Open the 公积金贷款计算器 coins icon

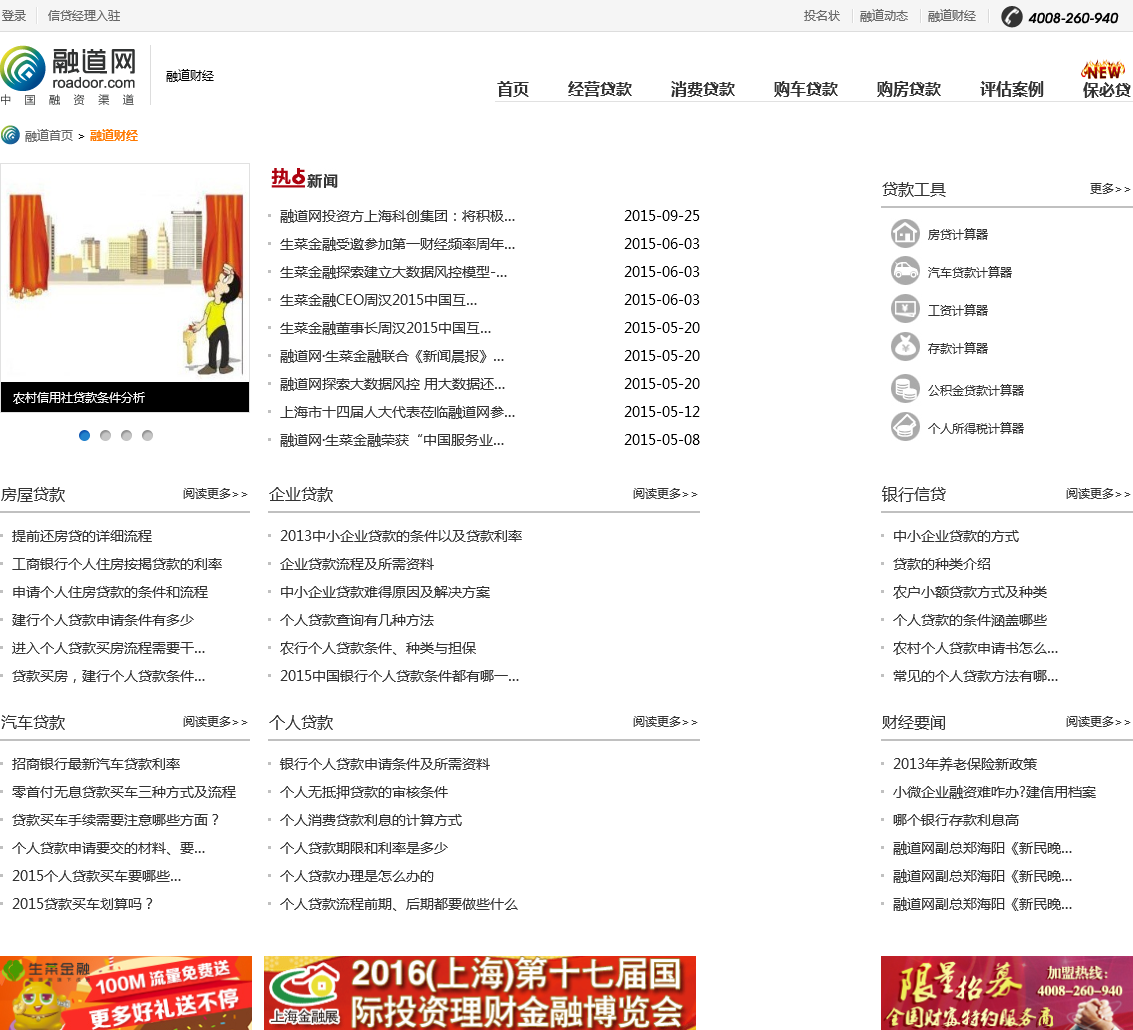point(905,389)
